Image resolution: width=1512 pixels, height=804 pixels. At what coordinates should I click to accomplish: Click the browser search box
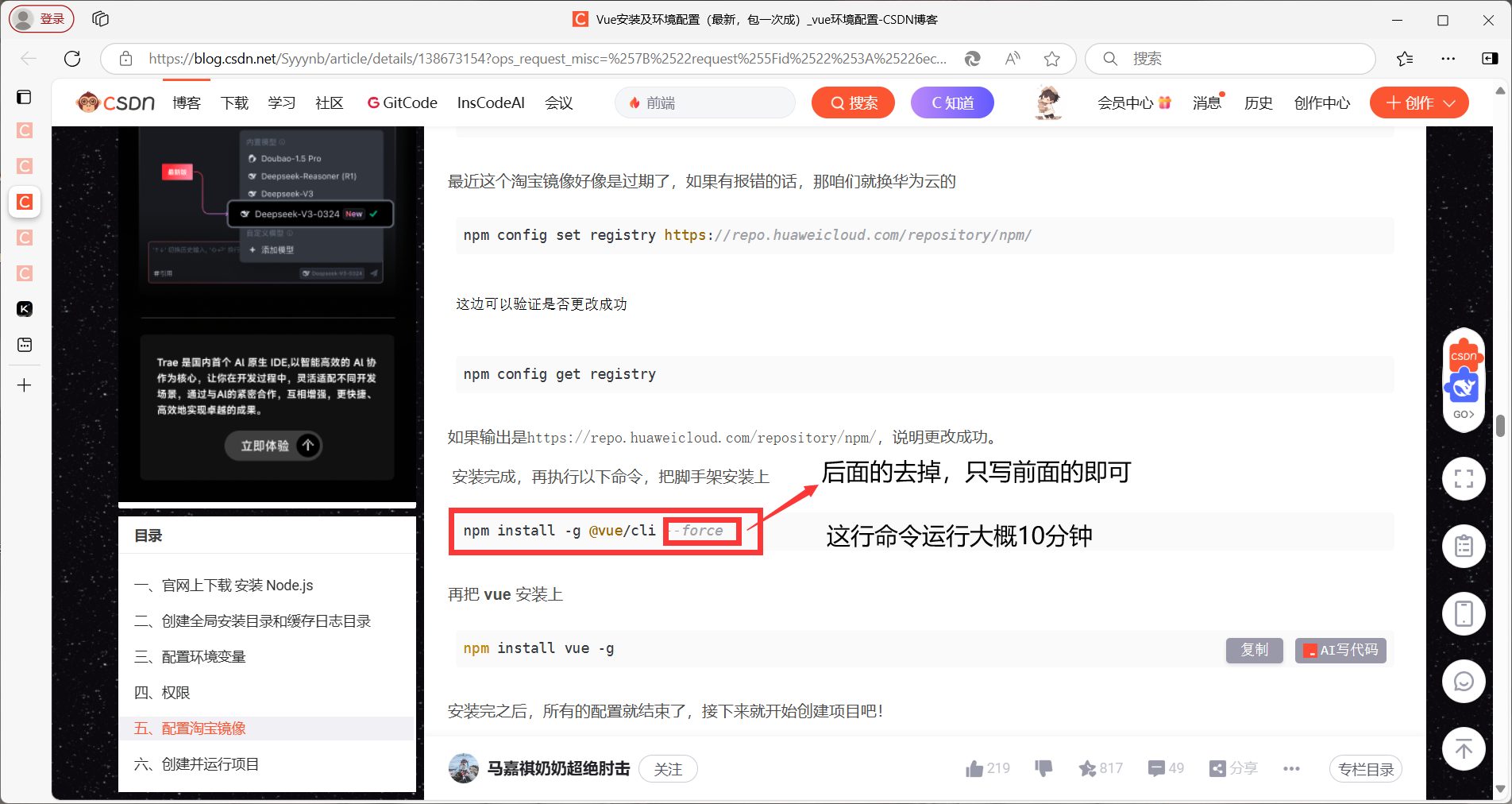tap(1230, 59)
